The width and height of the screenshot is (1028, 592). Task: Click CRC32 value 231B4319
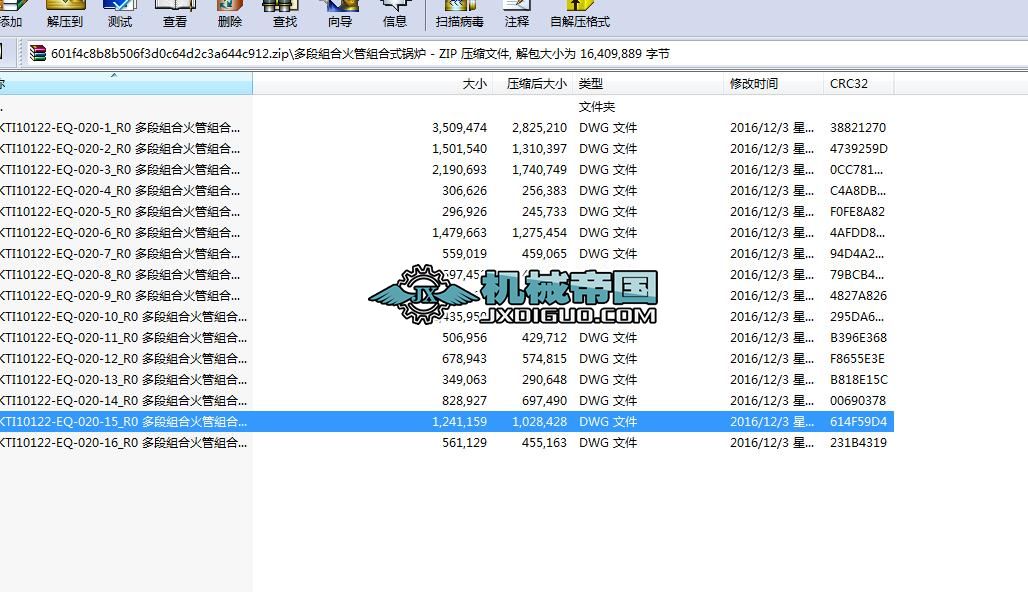click(x=858, y=442)
